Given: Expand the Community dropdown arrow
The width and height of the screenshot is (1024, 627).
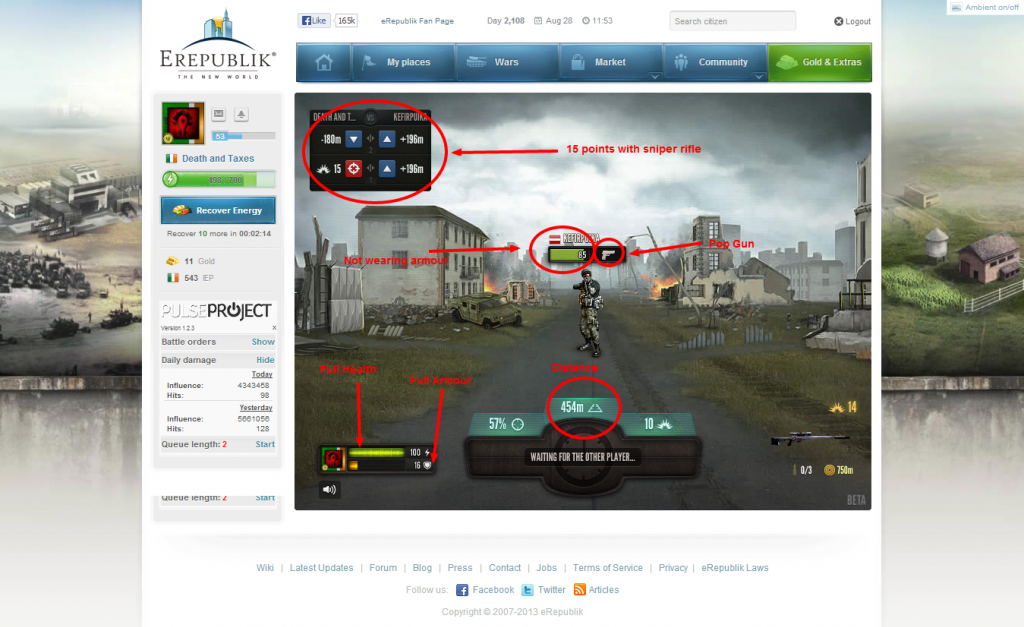Looking at the screenshot, I should (758, 76).
